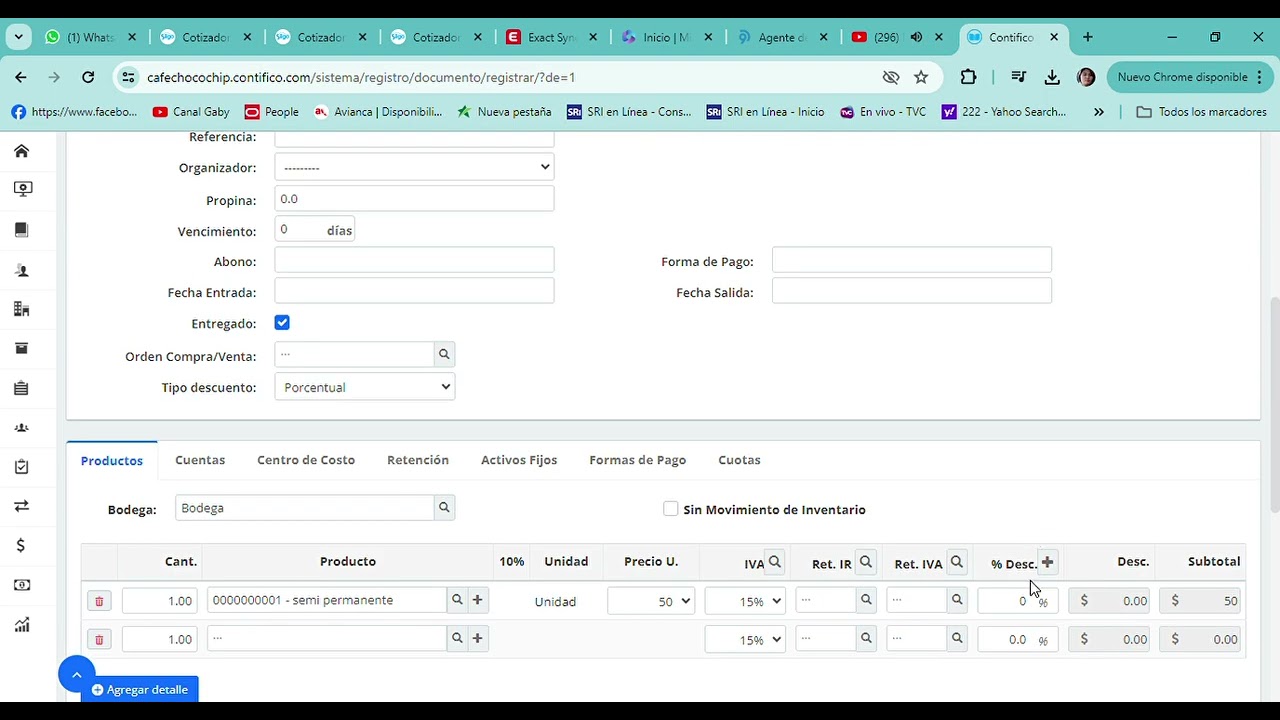Open the Organizador dropdown
The width and height of the screenshot is (1280, 720).
tap(414, 167)
